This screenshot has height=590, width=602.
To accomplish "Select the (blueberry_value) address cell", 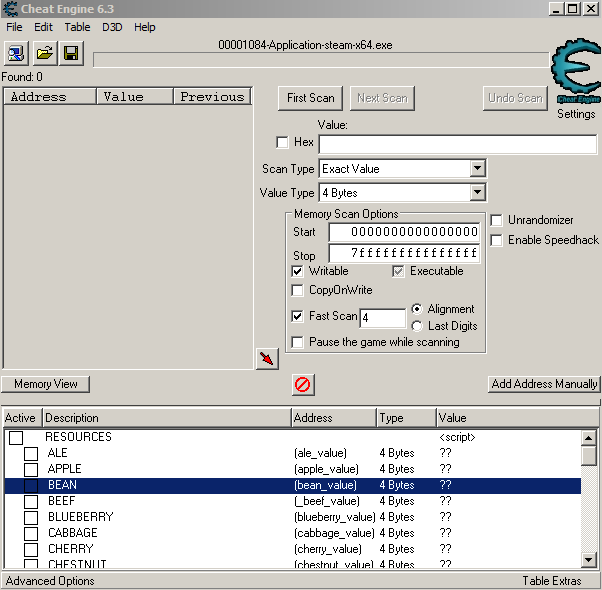I will pyautogui.click(x=334, y=517).
